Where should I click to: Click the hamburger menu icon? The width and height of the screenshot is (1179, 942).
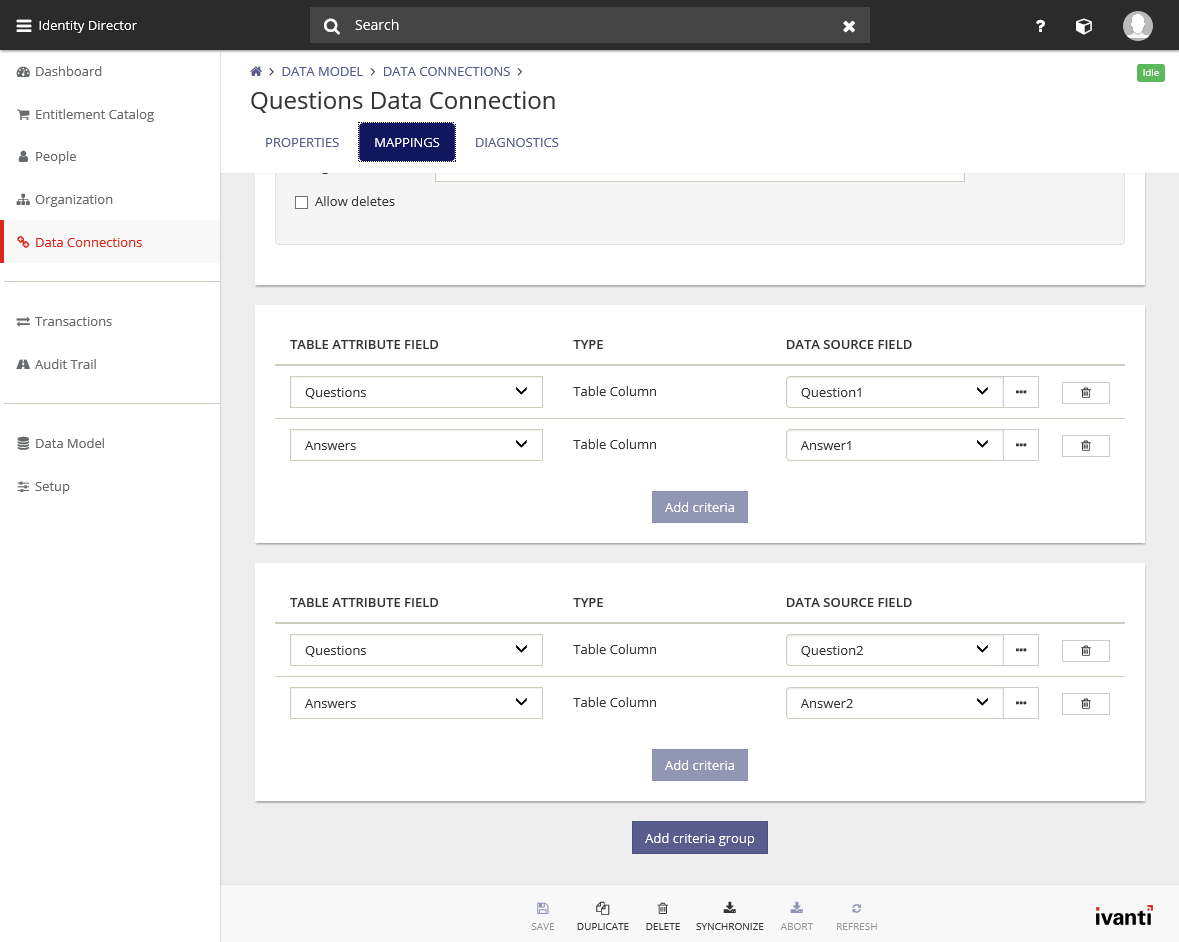[x=23, y=26]
